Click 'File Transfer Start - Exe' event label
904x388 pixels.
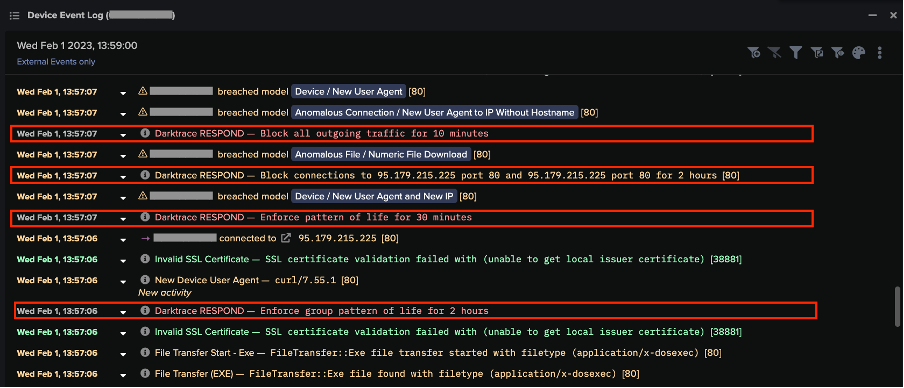pyautogui.click(x=205, y=353)
